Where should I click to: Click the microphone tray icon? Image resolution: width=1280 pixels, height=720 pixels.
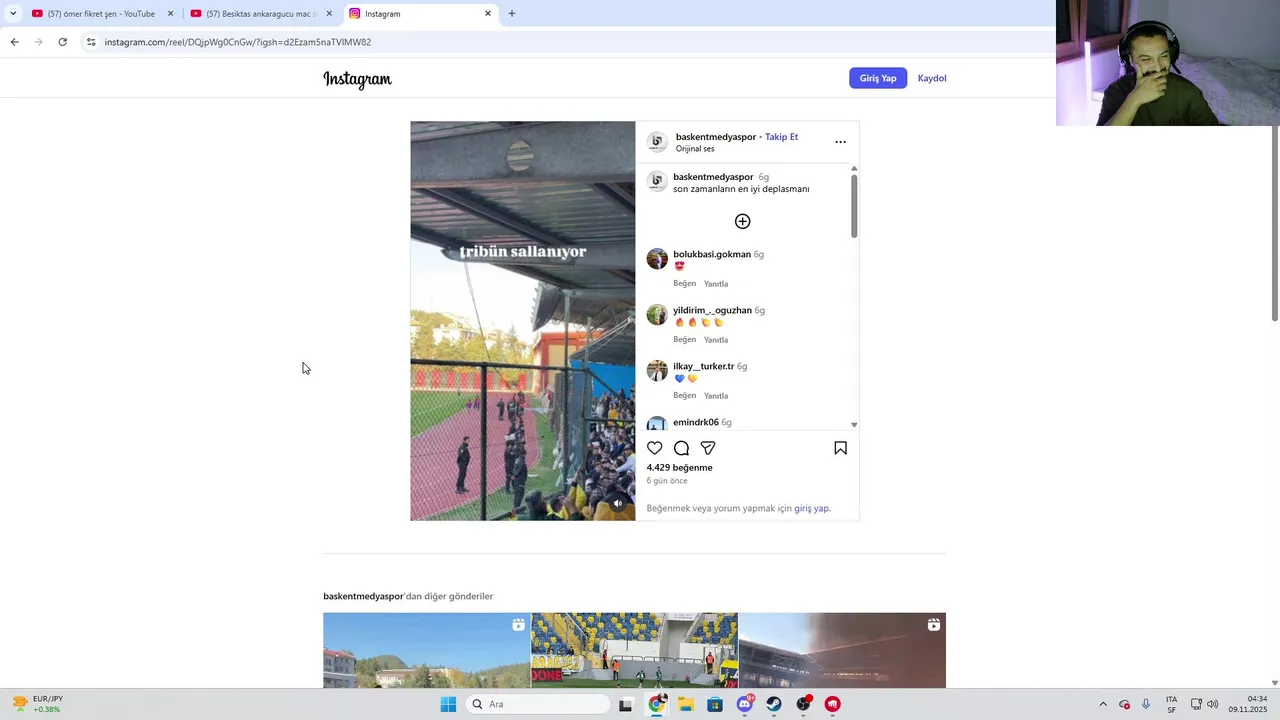(x=1146, y=704)
